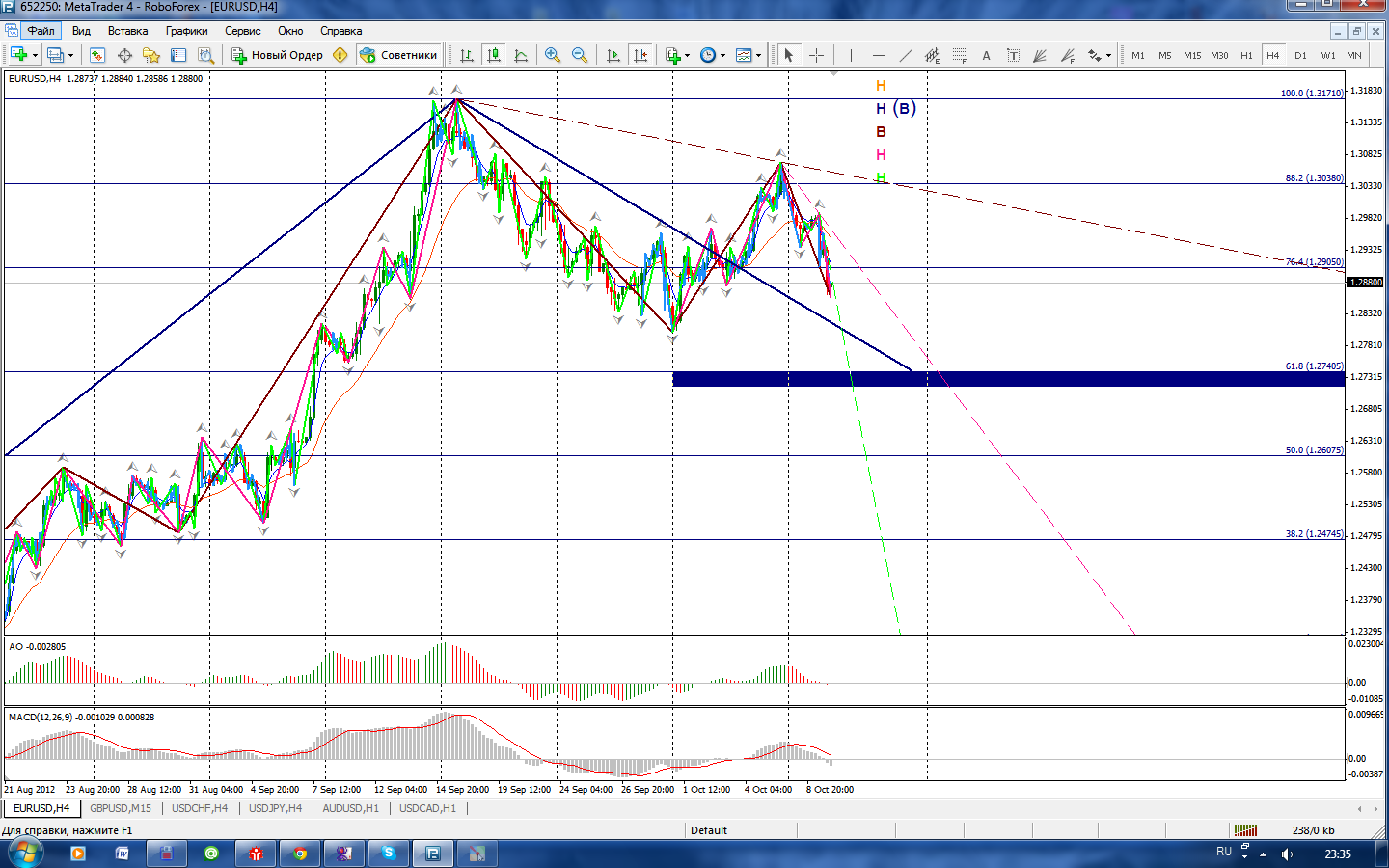Toggle the chart auto scroll button
The width and height of the screenshot is (1389, 868).
(x=613, y=55)
